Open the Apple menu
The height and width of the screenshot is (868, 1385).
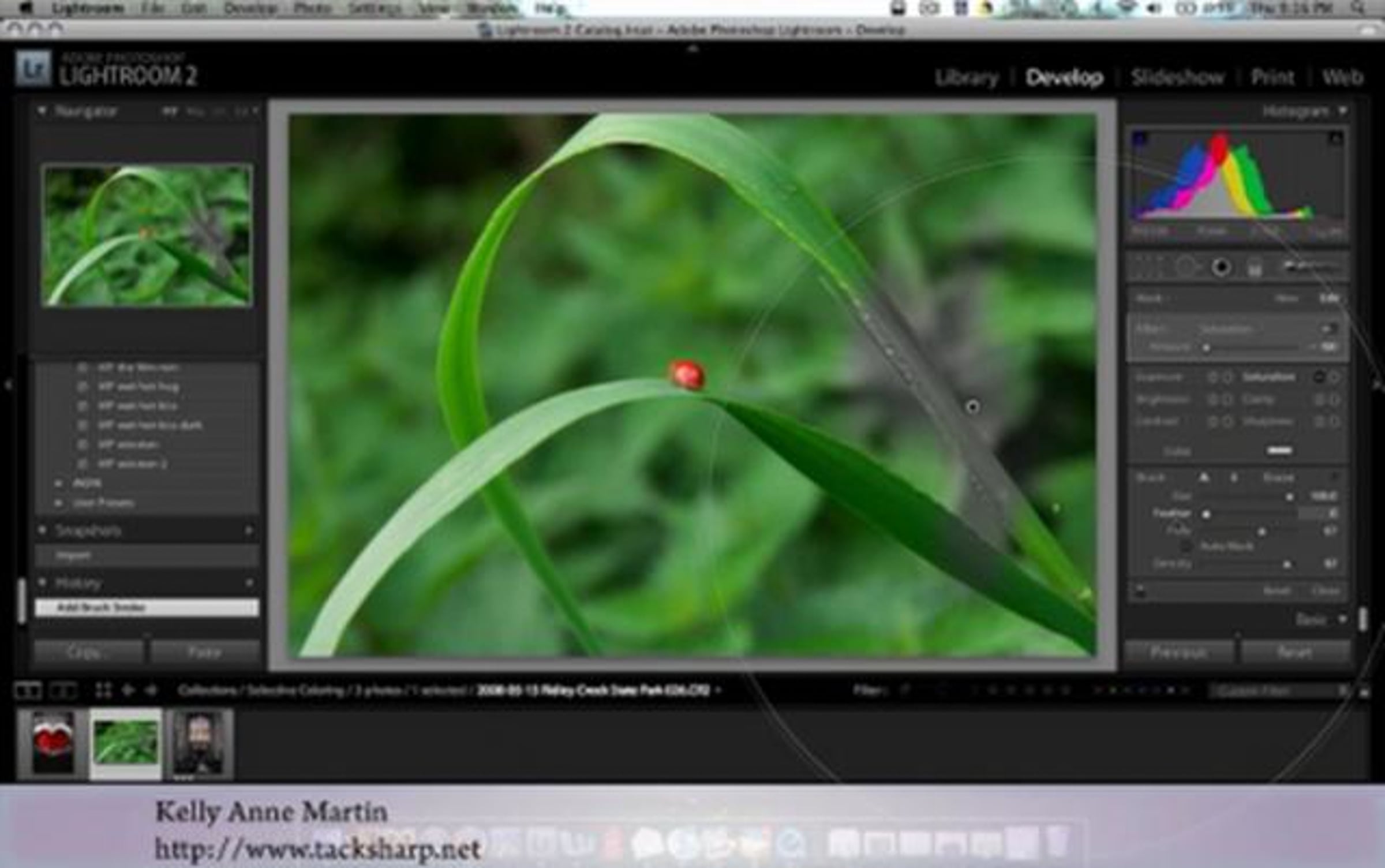click(27, 8)
